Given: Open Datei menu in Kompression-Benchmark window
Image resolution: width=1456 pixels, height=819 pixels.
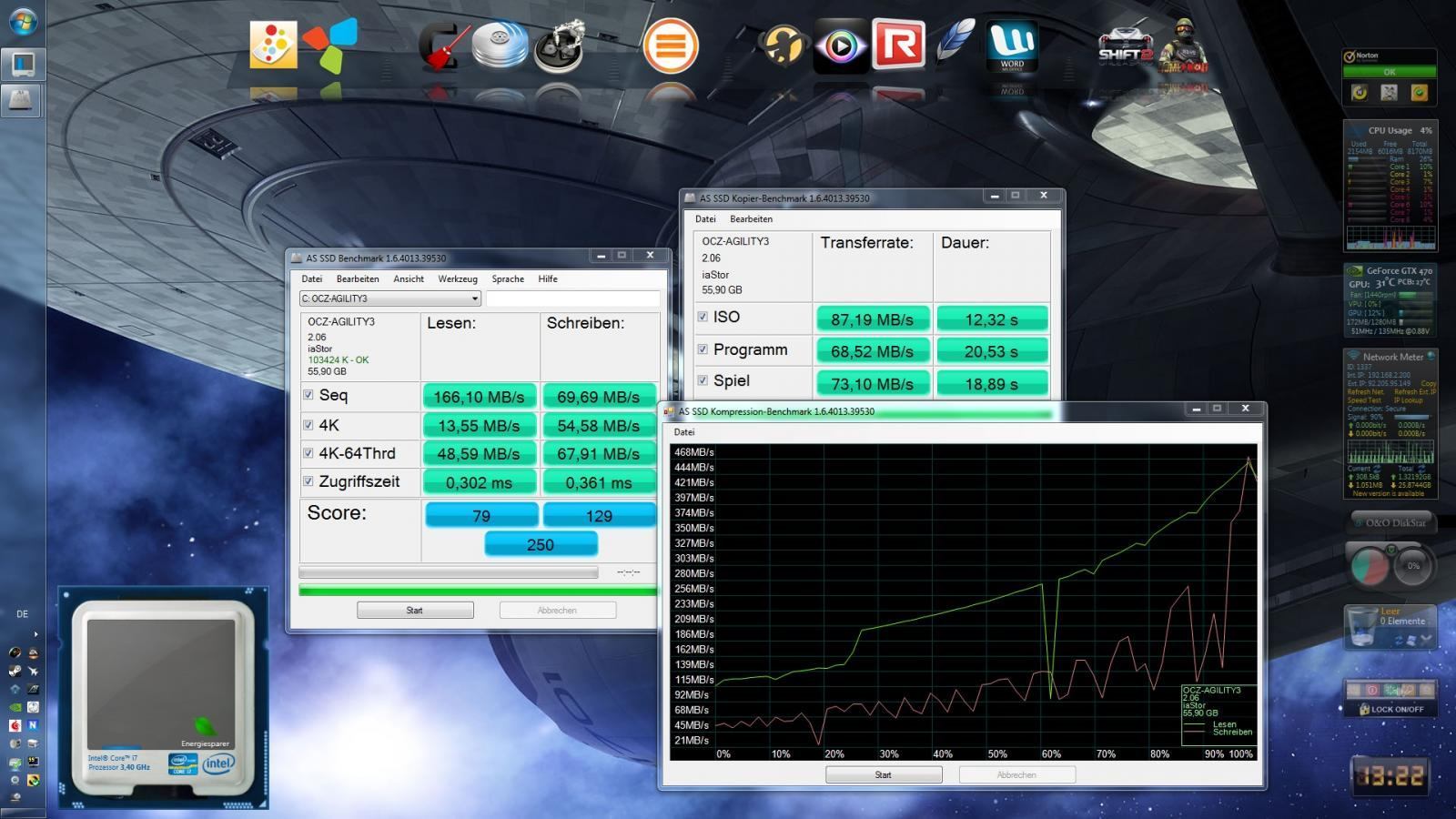Looking at the screenshot, I should [683, 432].
